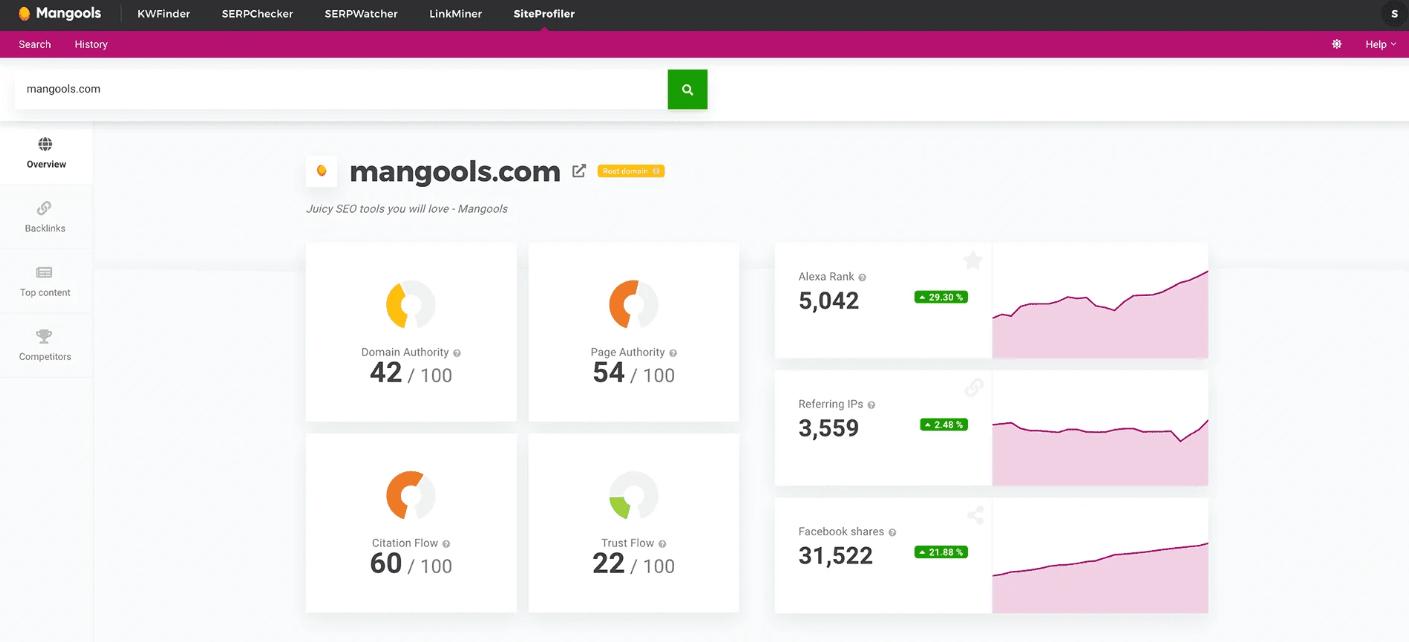Click the link icon on Referring IPs card

(x=974, y=388)
